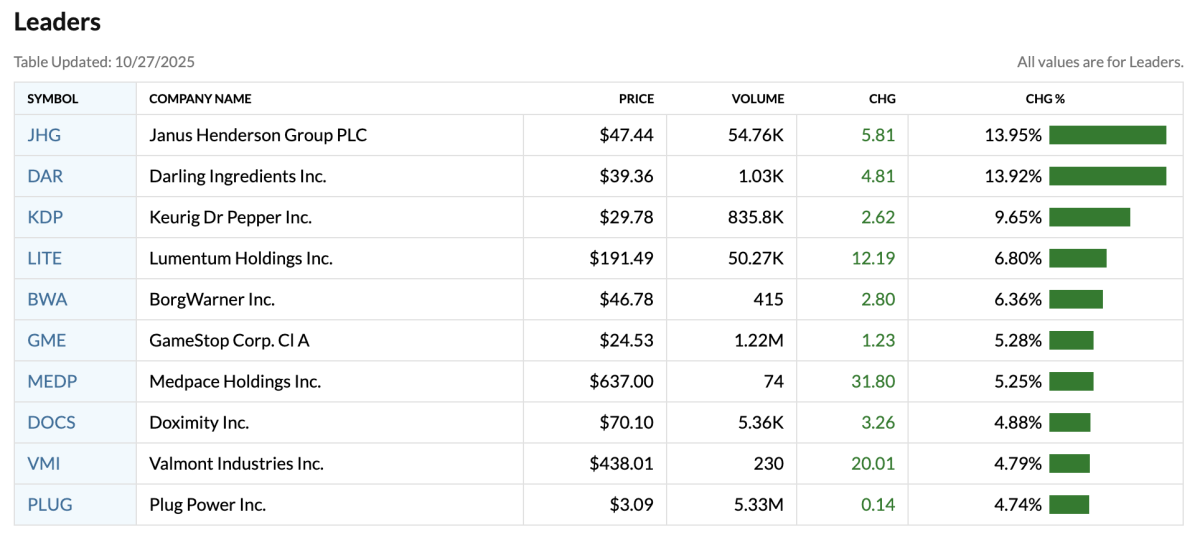Click the green bar for PLUG 4.74%
The image size is (1200, 545).
[1069, 504]
